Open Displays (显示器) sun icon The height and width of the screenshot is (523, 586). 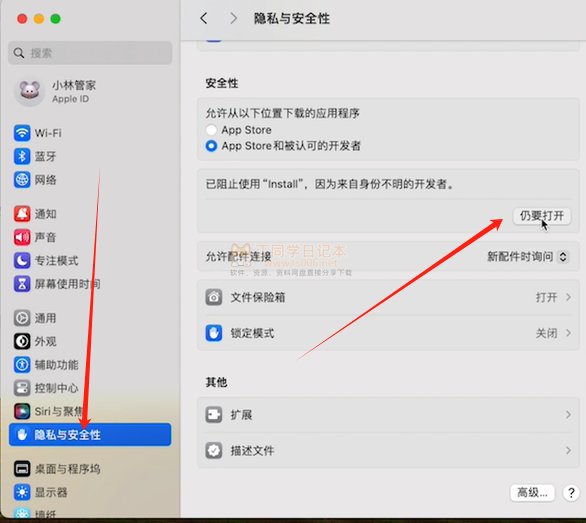pyautogui.click(x=22, y=492)
